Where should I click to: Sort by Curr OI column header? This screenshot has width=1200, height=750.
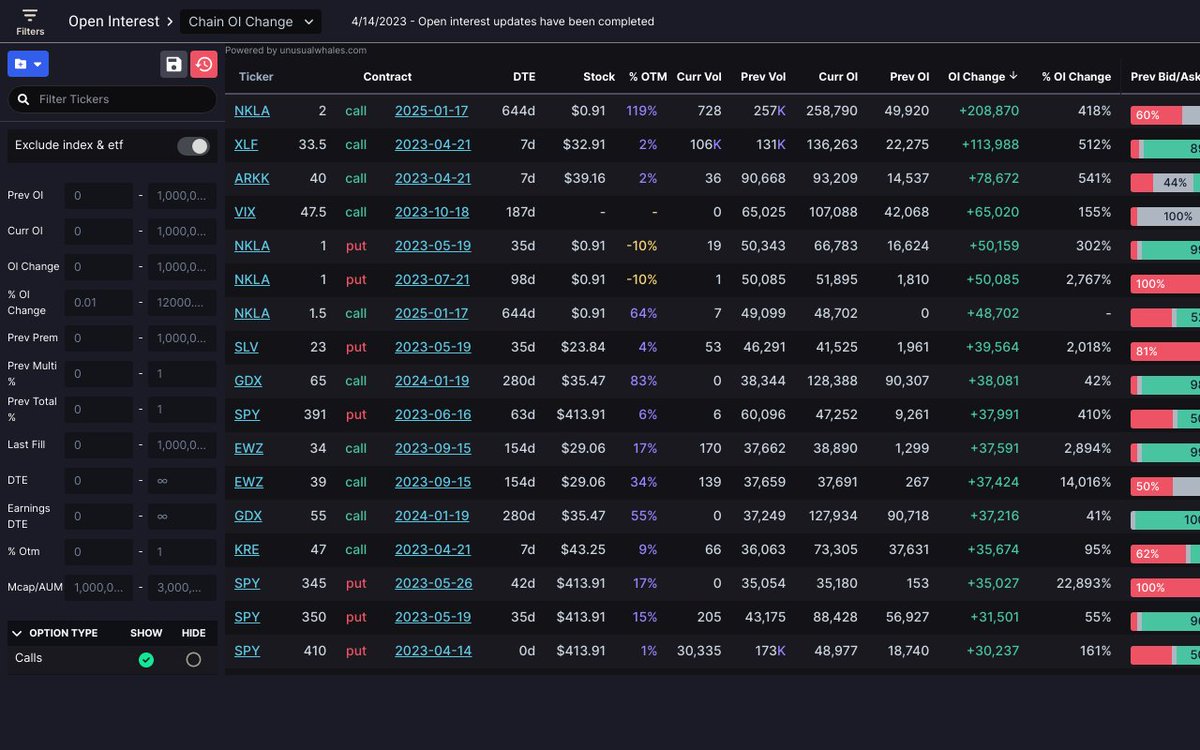838,76
